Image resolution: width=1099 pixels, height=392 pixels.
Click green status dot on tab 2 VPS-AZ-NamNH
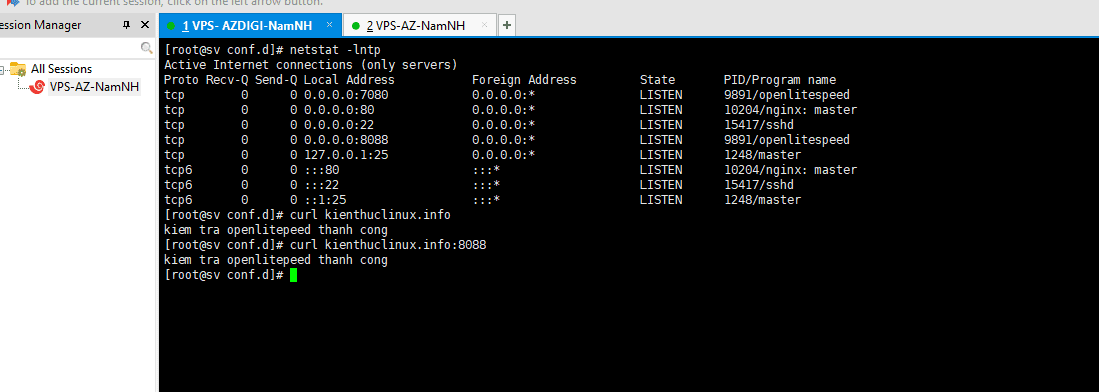click(x=355, y=27)
